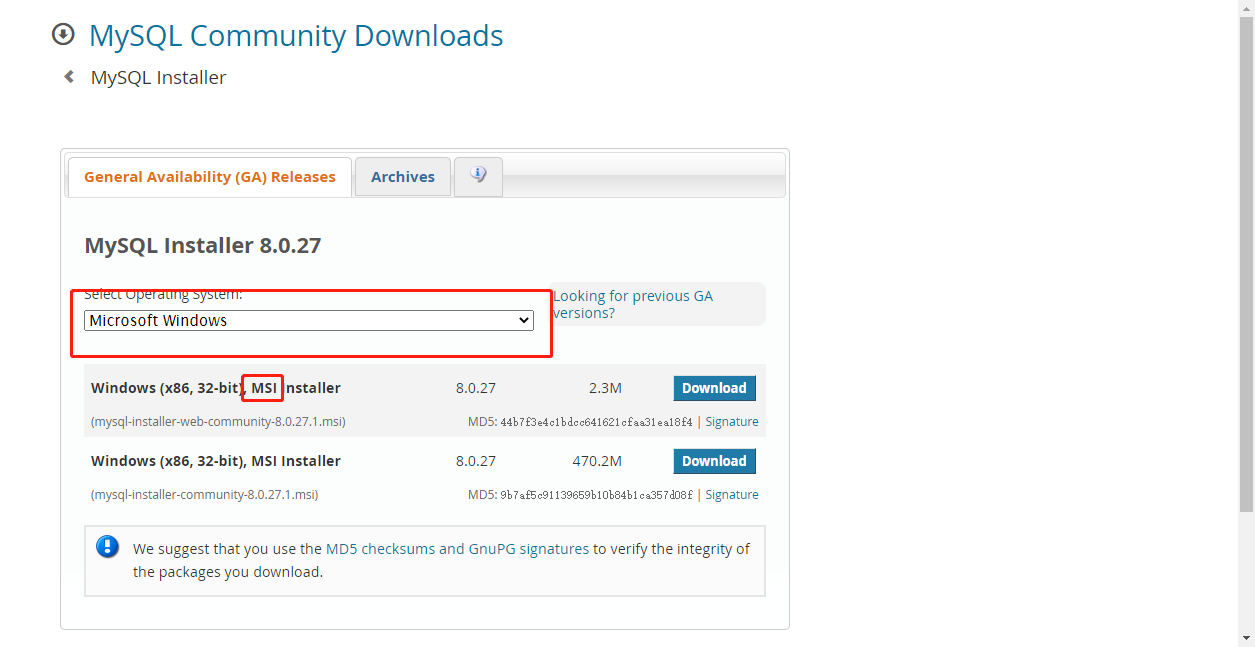Screen dimensions: 1255x647
Task: Follow Looking for previous GA versions link
Action: [x=633, y=304]
